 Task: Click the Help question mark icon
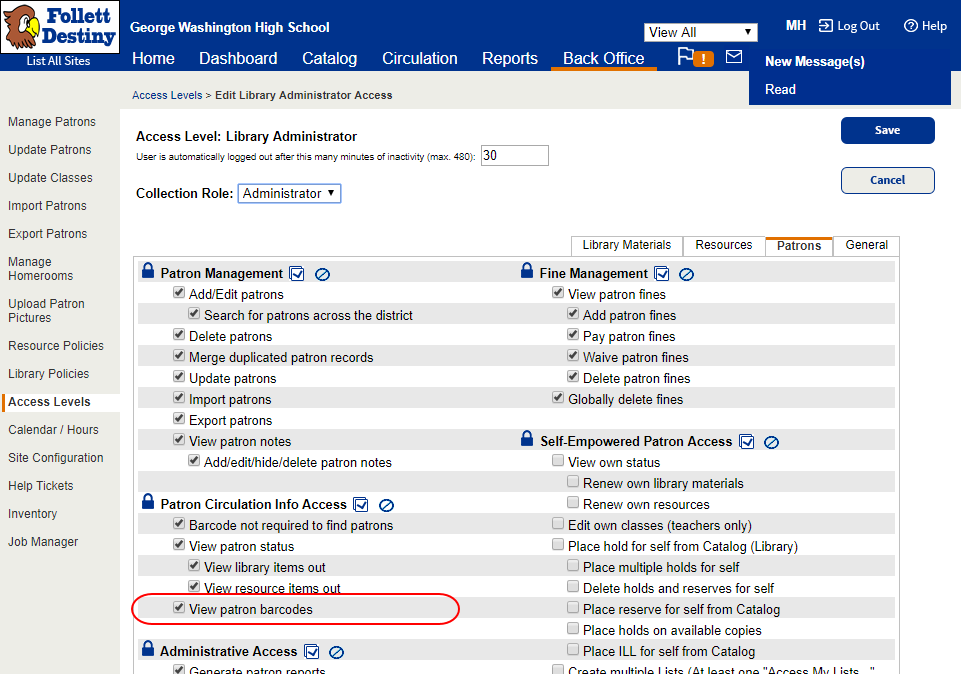click(910, 26)
